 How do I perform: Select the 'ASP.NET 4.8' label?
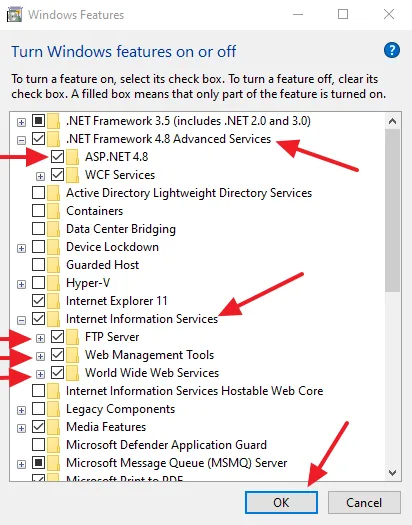(116, 157)
